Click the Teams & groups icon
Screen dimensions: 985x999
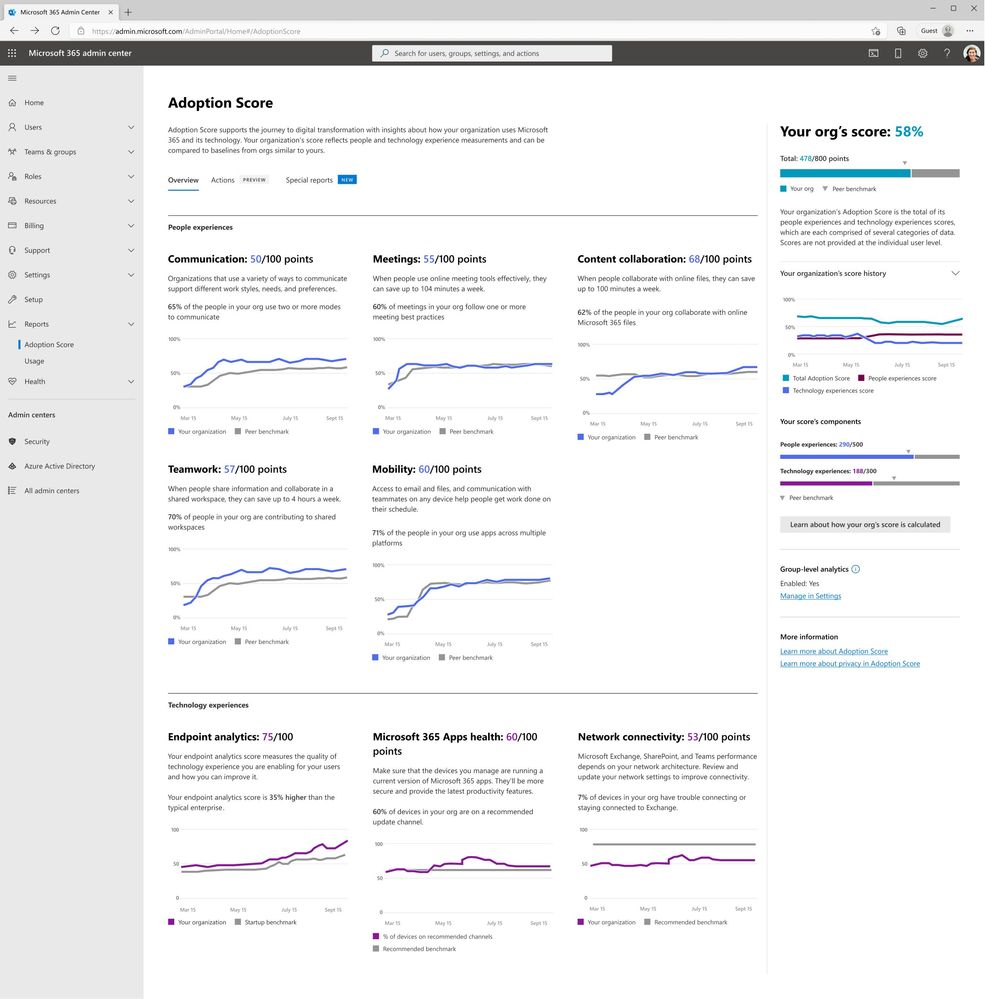pos(12,152)
